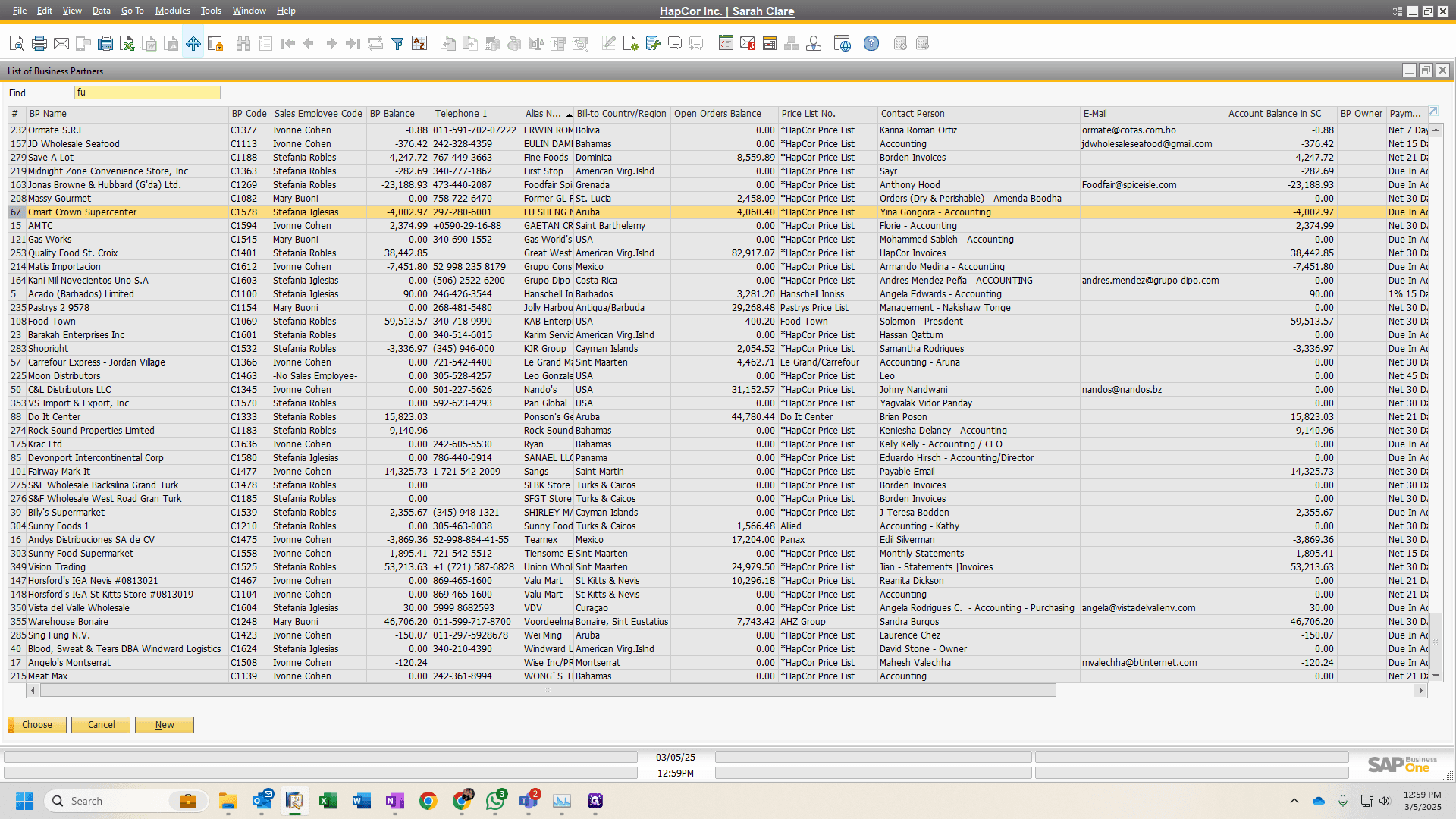Click the Find binoculars icon
Screen dimensions: 1456x819
pos(243,43)
